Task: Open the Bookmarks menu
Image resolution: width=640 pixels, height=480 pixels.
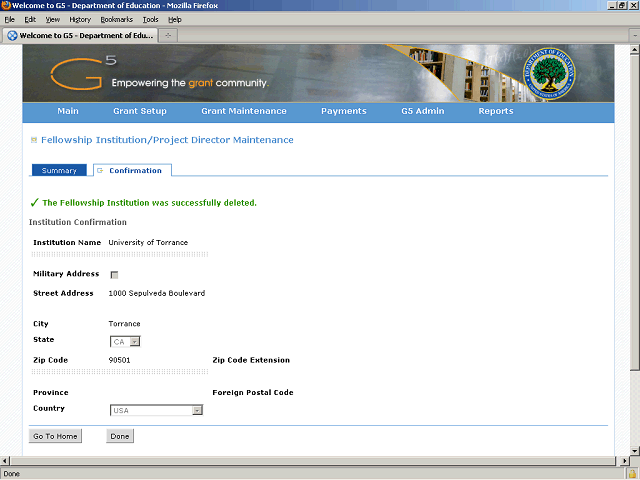Action: click(x=117, y=20)
